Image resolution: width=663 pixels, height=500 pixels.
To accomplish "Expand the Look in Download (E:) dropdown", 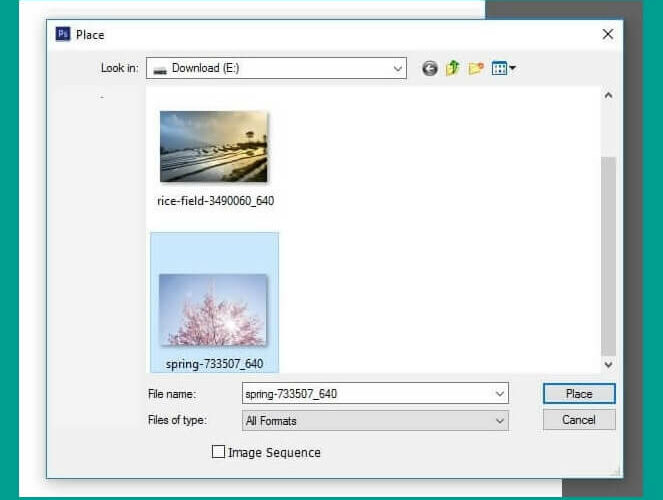I will pos(397,68).
